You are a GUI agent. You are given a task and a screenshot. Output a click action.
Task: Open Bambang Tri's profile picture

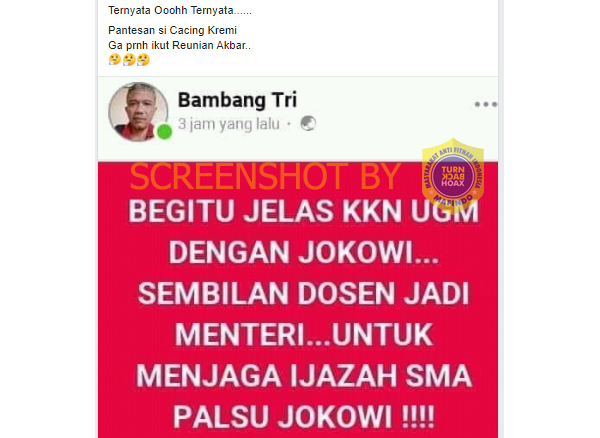tap(138, 112)
